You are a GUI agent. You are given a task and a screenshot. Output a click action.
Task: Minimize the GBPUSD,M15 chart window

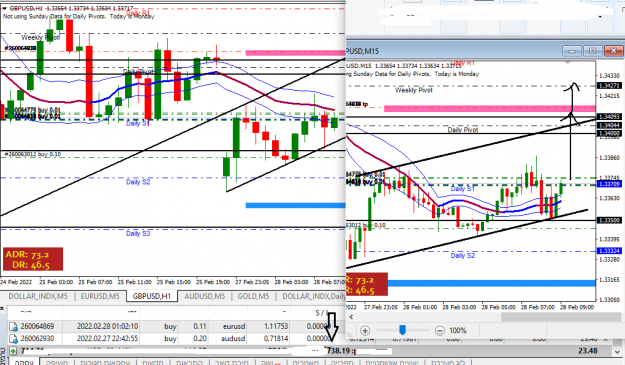(572, 51)
